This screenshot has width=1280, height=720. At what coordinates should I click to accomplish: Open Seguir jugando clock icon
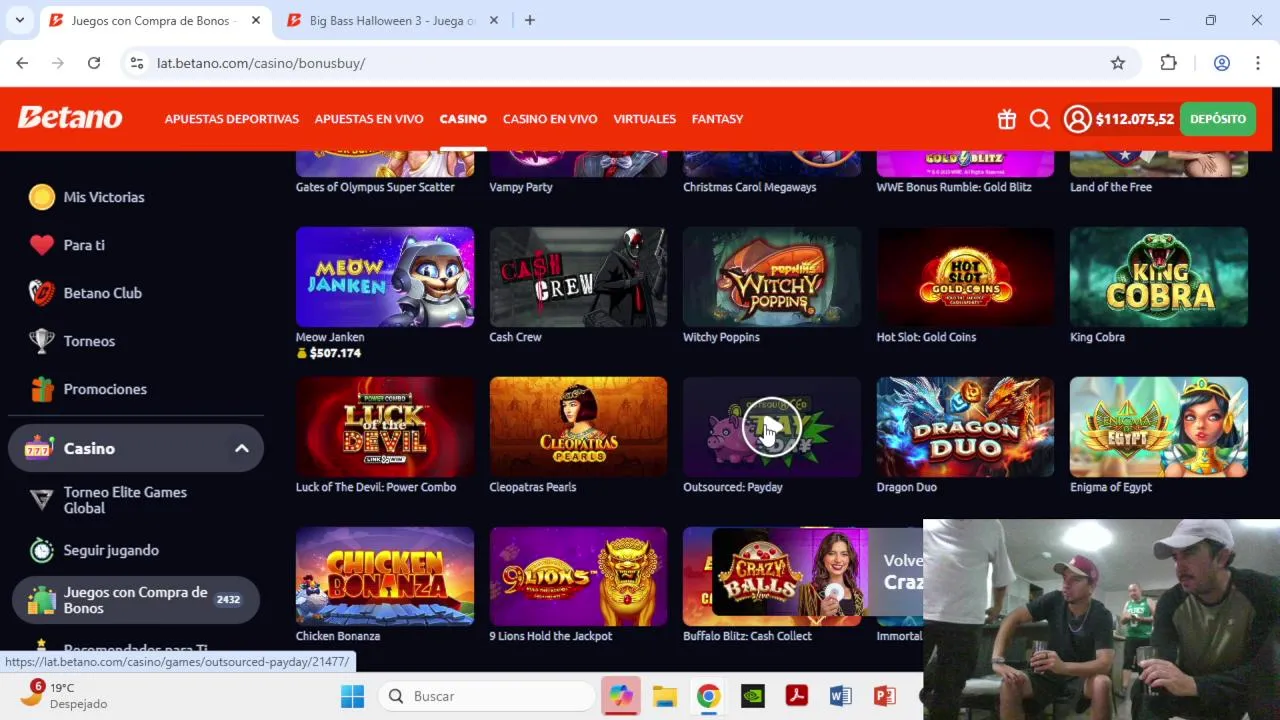(x=41, y=550)
